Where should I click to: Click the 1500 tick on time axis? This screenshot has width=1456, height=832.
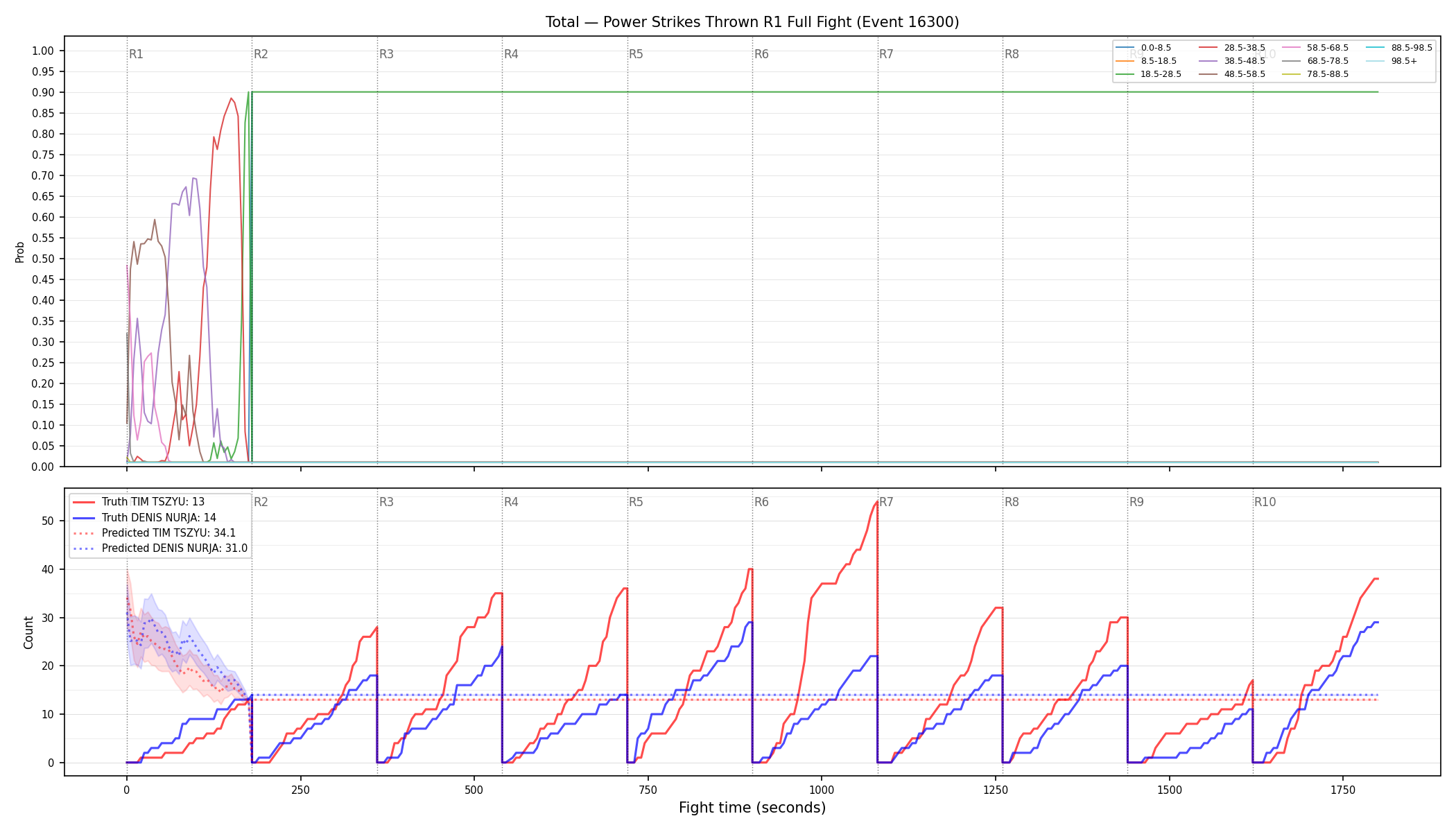1170,790
